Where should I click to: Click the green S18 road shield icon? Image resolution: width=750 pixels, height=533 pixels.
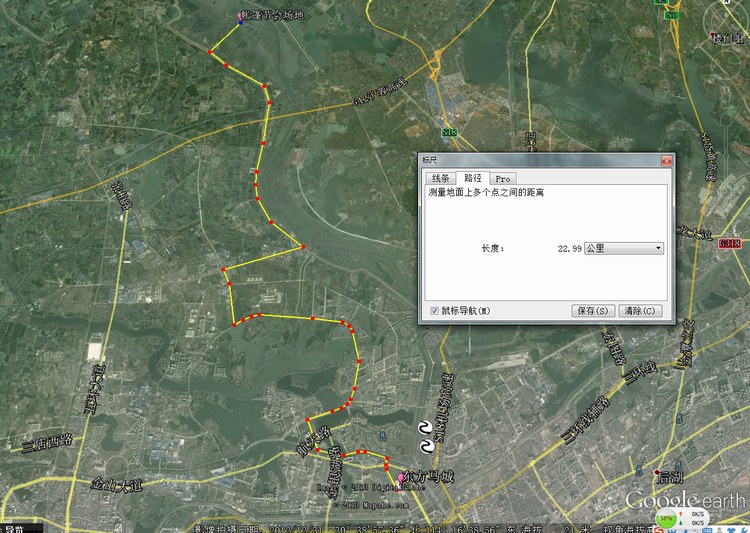click(x=449, y=132)
